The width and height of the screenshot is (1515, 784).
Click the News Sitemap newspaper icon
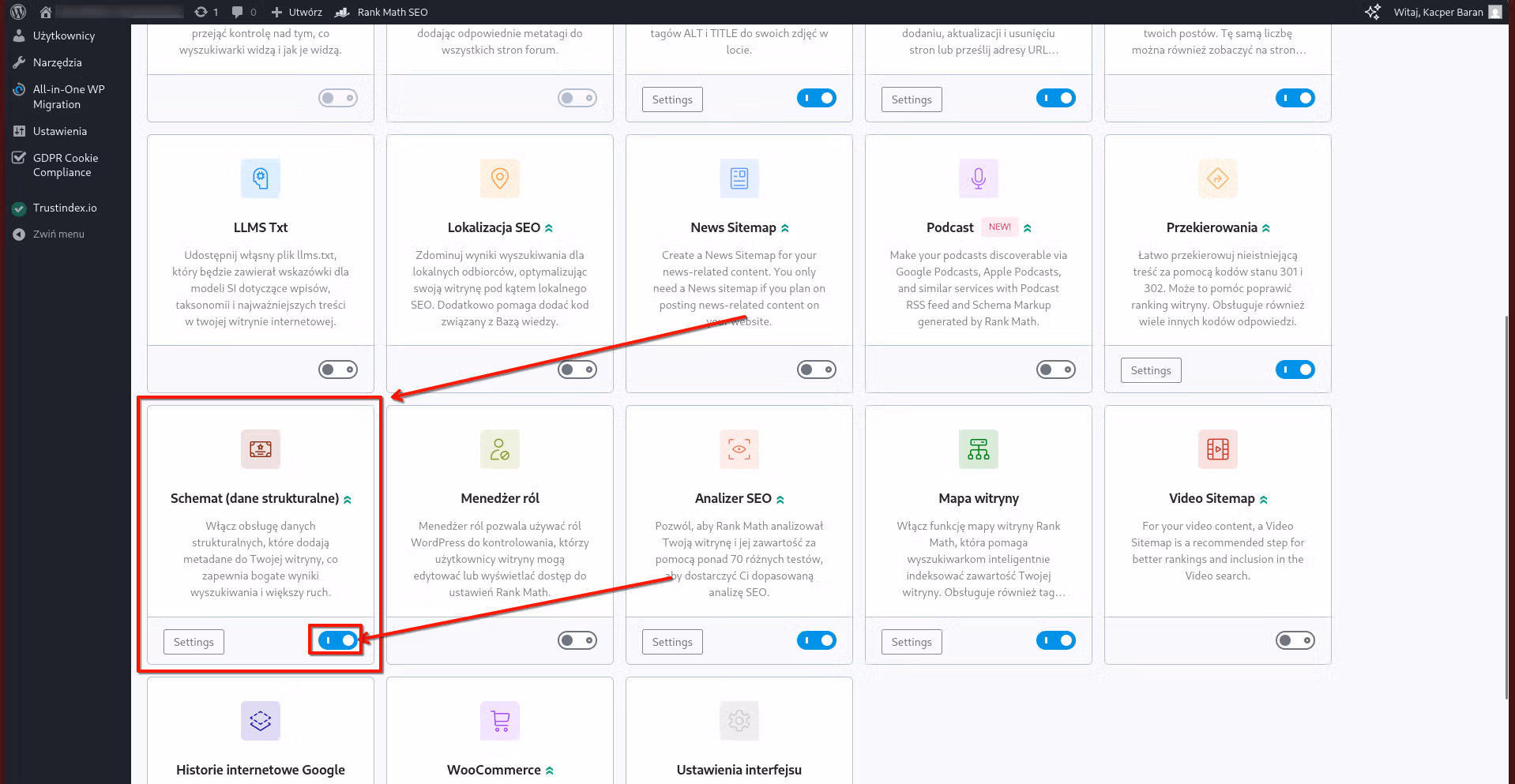[739, 178]
